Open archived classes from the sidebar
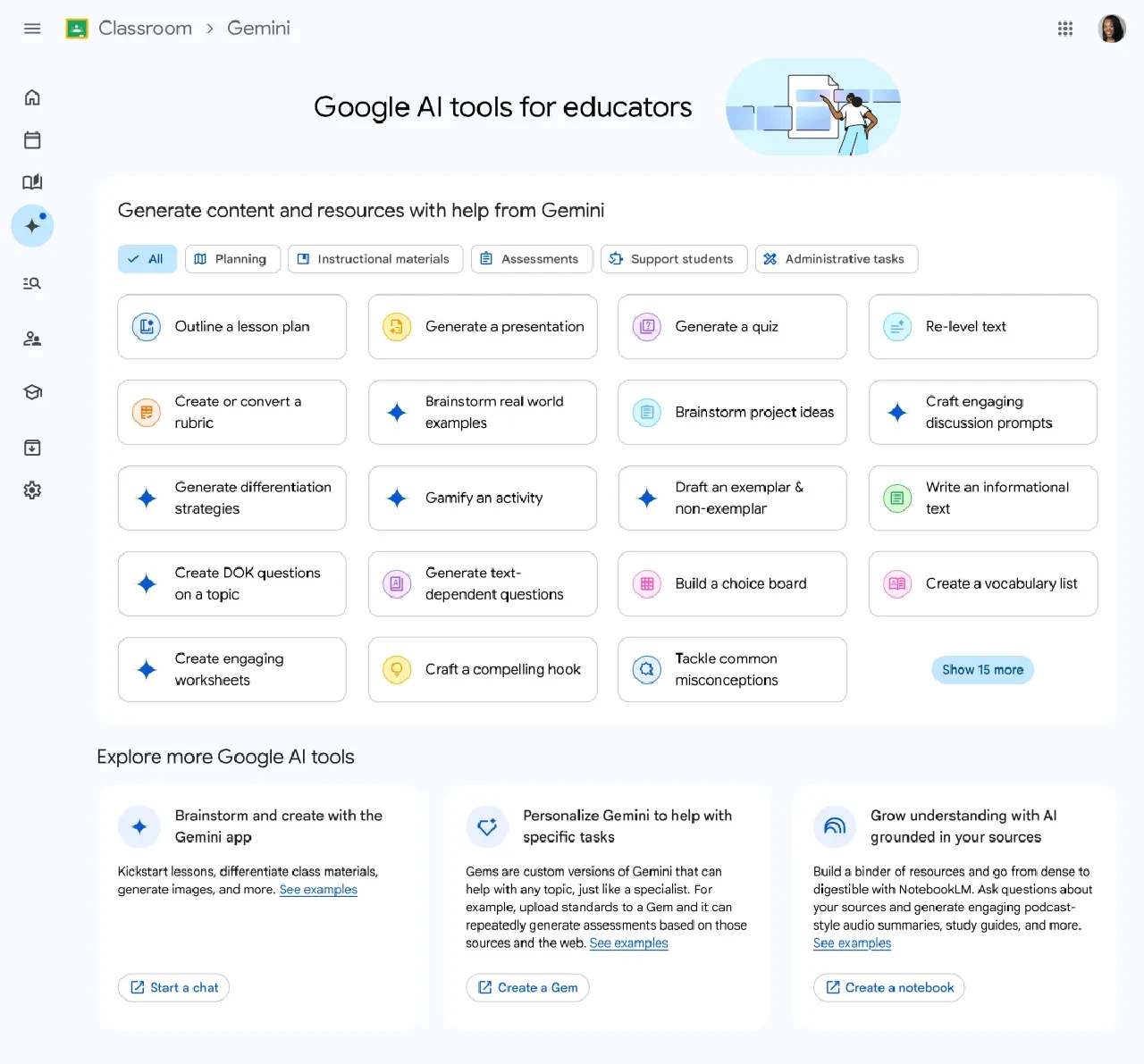Viewport: 1144px width, 1064px height. (x=32, y=448)
